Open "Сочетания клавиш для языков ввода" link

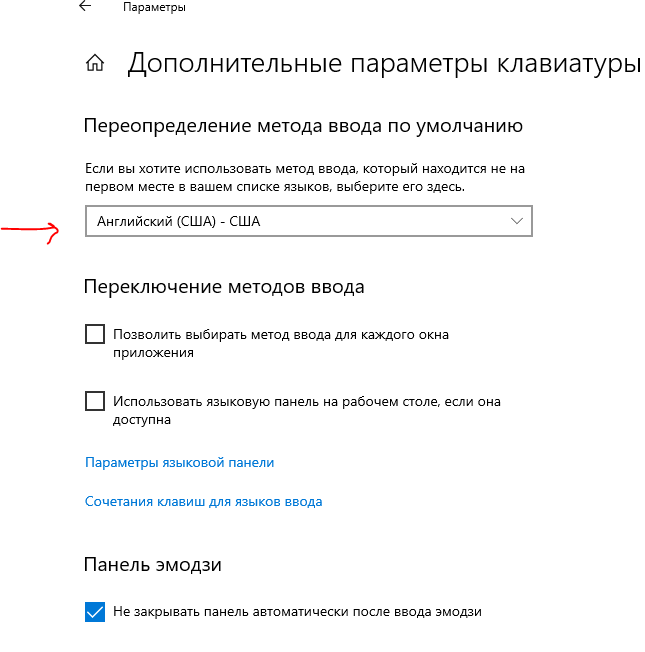[x=204, y=501]
